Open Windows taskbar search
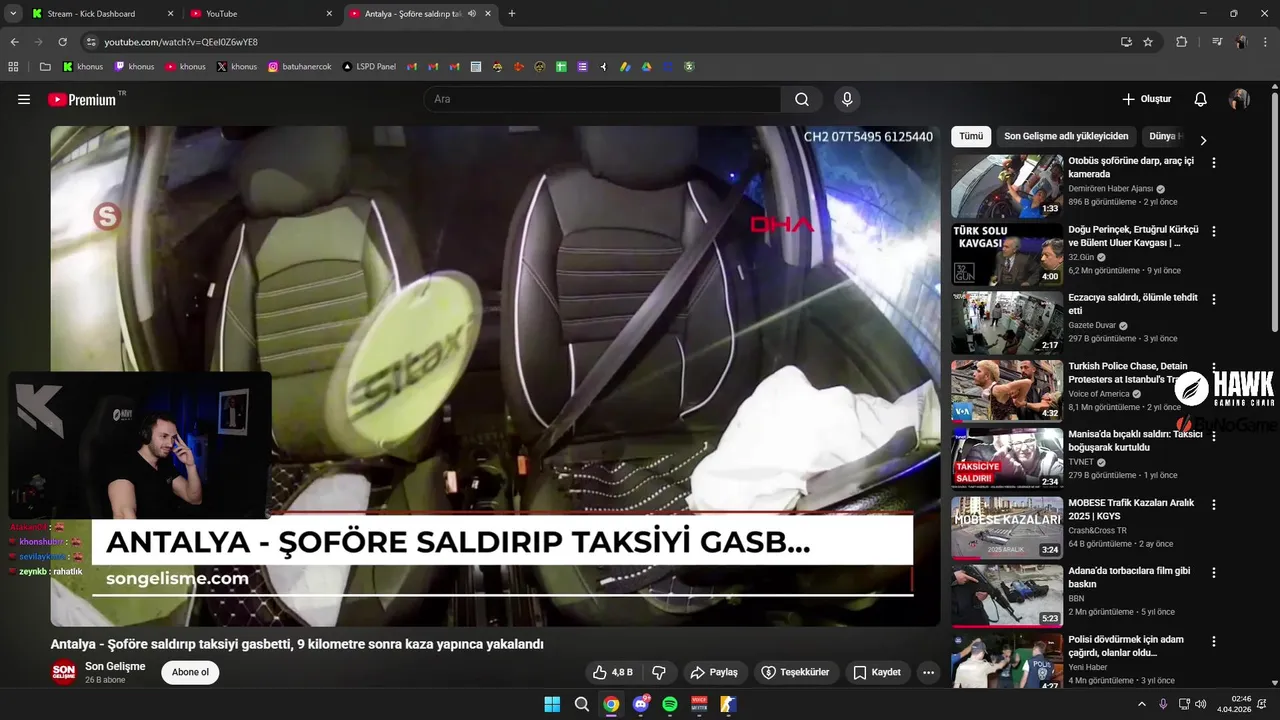The width and height of the screenshot is (1280, 720). click(x=582, y=704)
